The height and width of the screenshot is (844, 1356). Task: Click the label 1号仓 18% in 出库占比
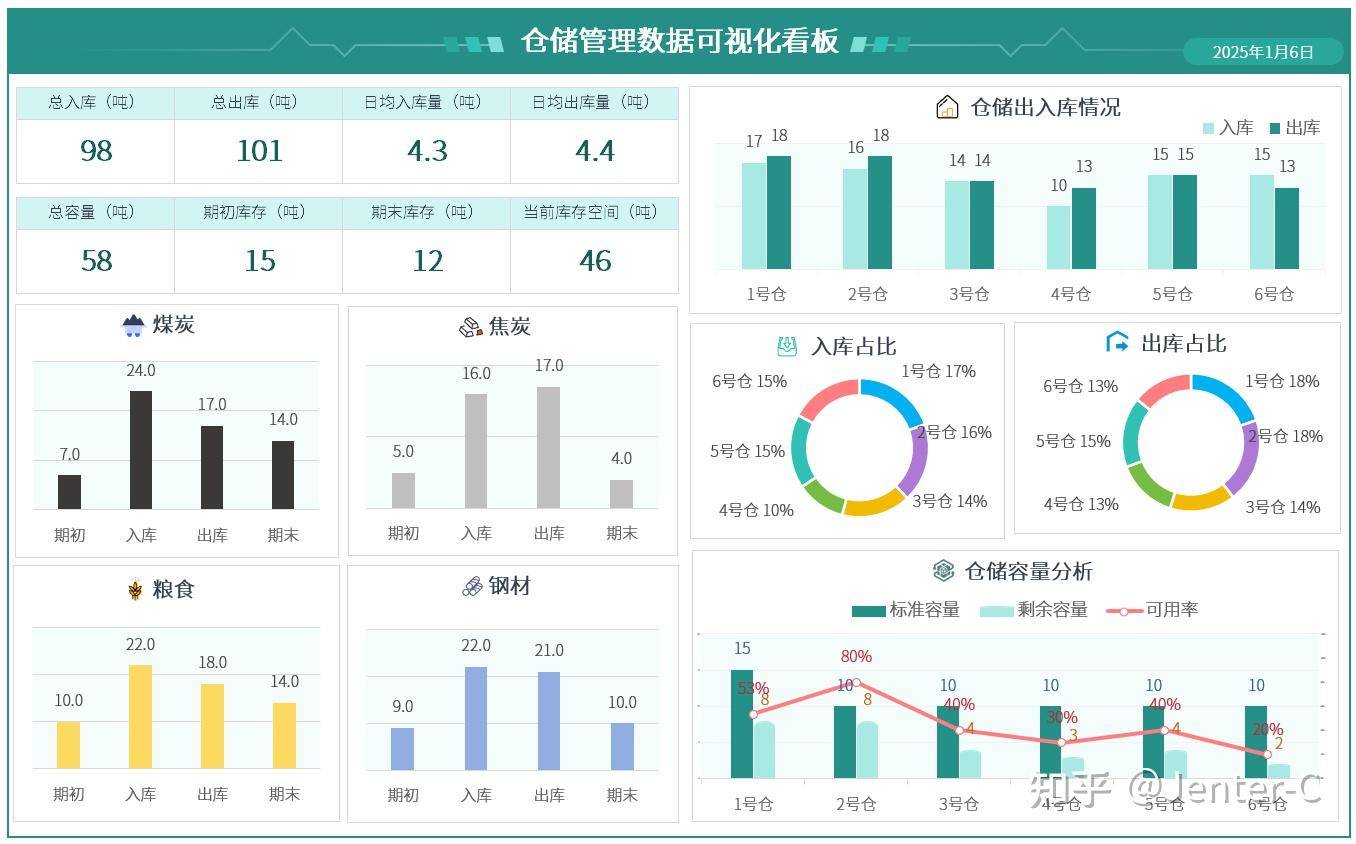[1282, 381]
